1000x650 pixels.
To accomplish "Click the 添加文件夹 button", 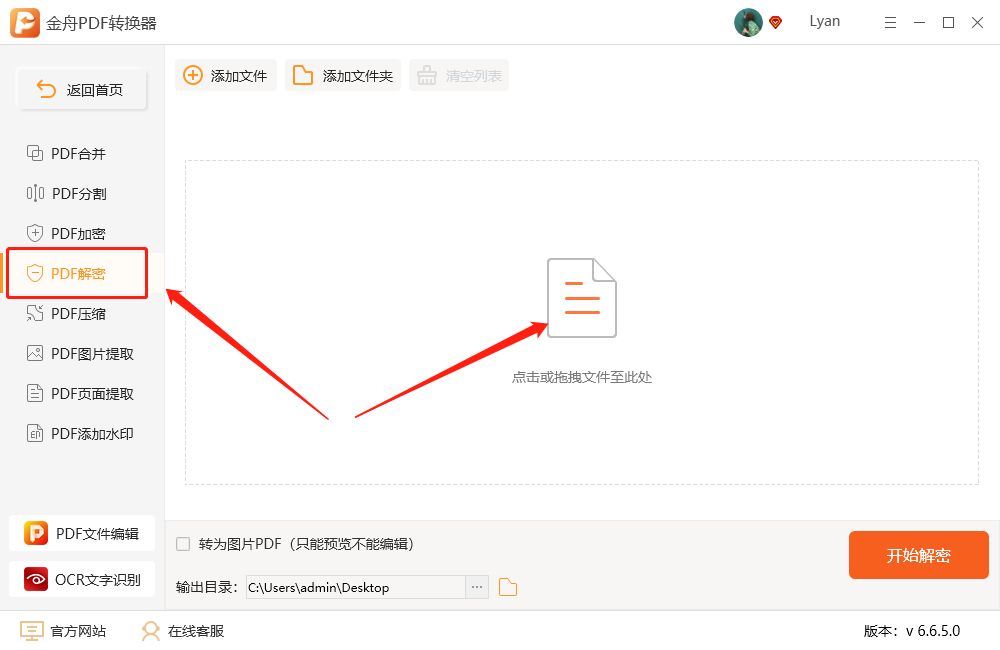I will click(343, 75).
